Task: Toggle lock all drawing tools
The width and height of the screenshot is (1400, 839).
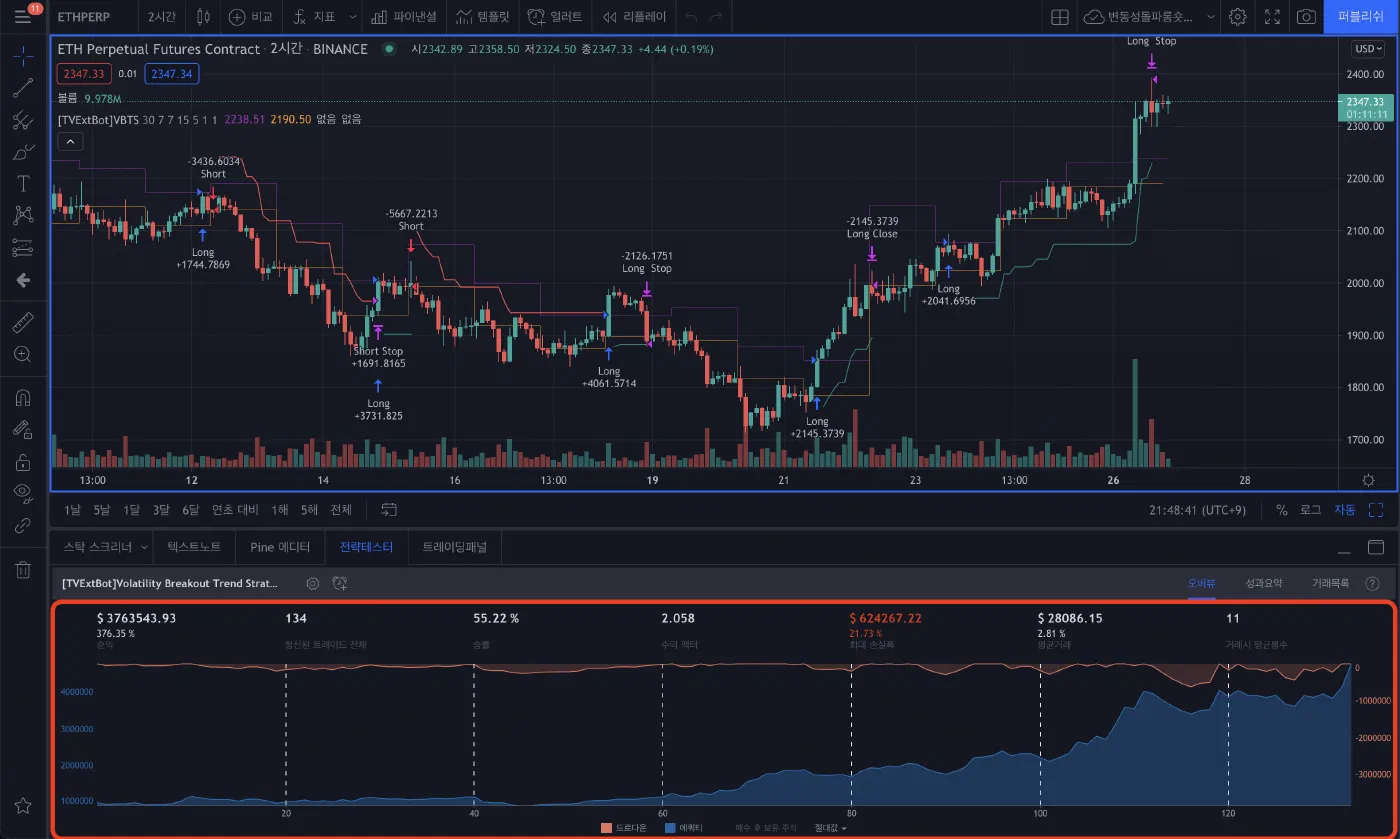Action: (x=22, y=462)
